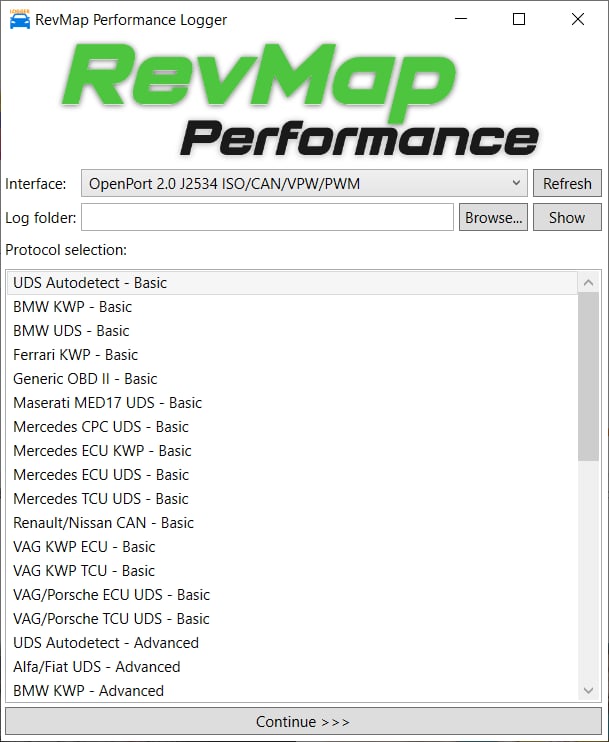
Task: Select Mercedes ECU UDS - Basic
Action: 292,475
